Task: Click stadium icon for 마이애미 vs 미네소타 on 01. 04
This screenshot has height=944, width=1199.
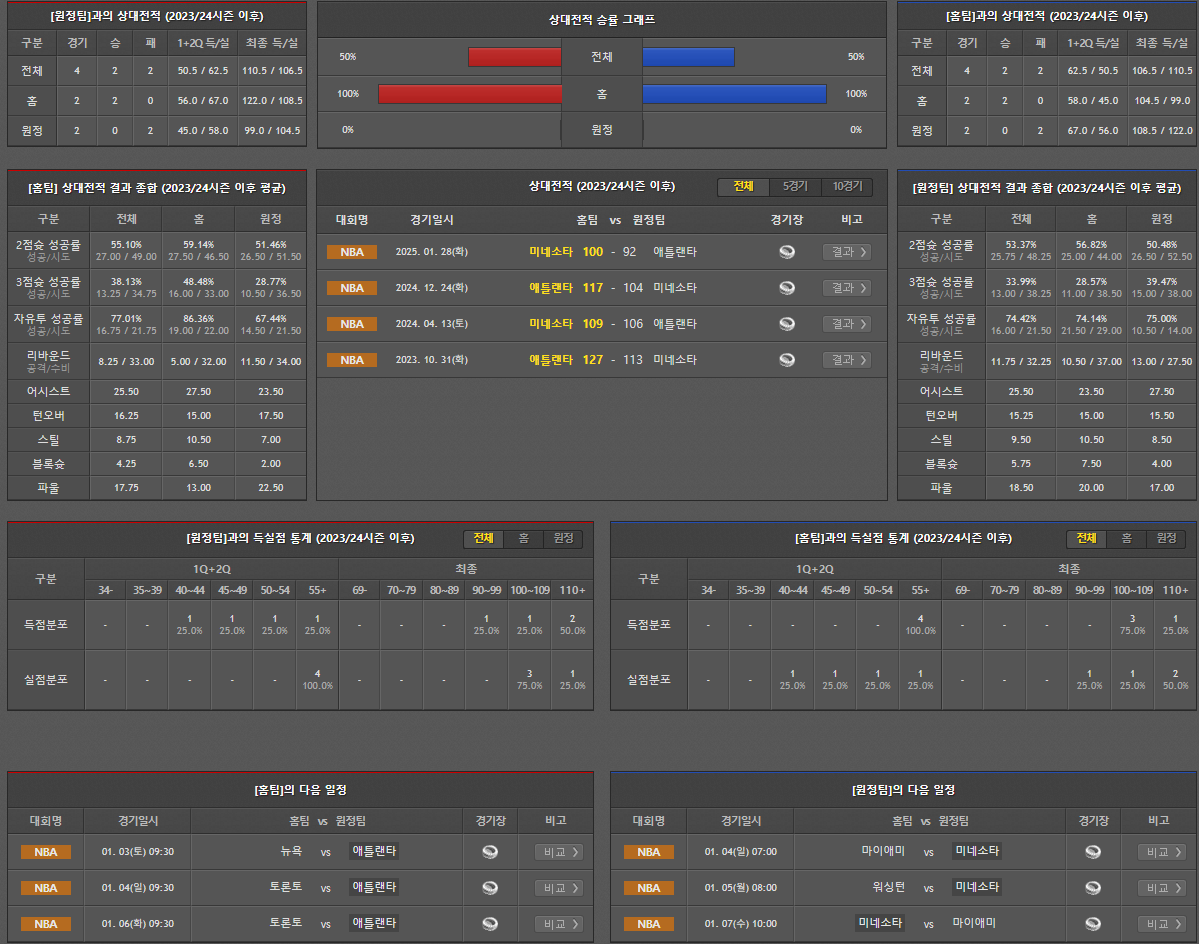Action: point(1093,852)
